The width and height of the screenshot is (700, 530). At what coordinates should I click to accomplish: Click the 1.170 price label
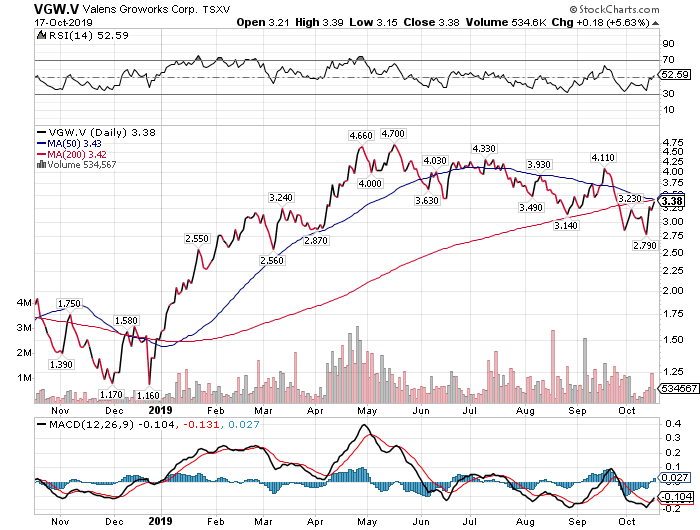pos(111,395)
